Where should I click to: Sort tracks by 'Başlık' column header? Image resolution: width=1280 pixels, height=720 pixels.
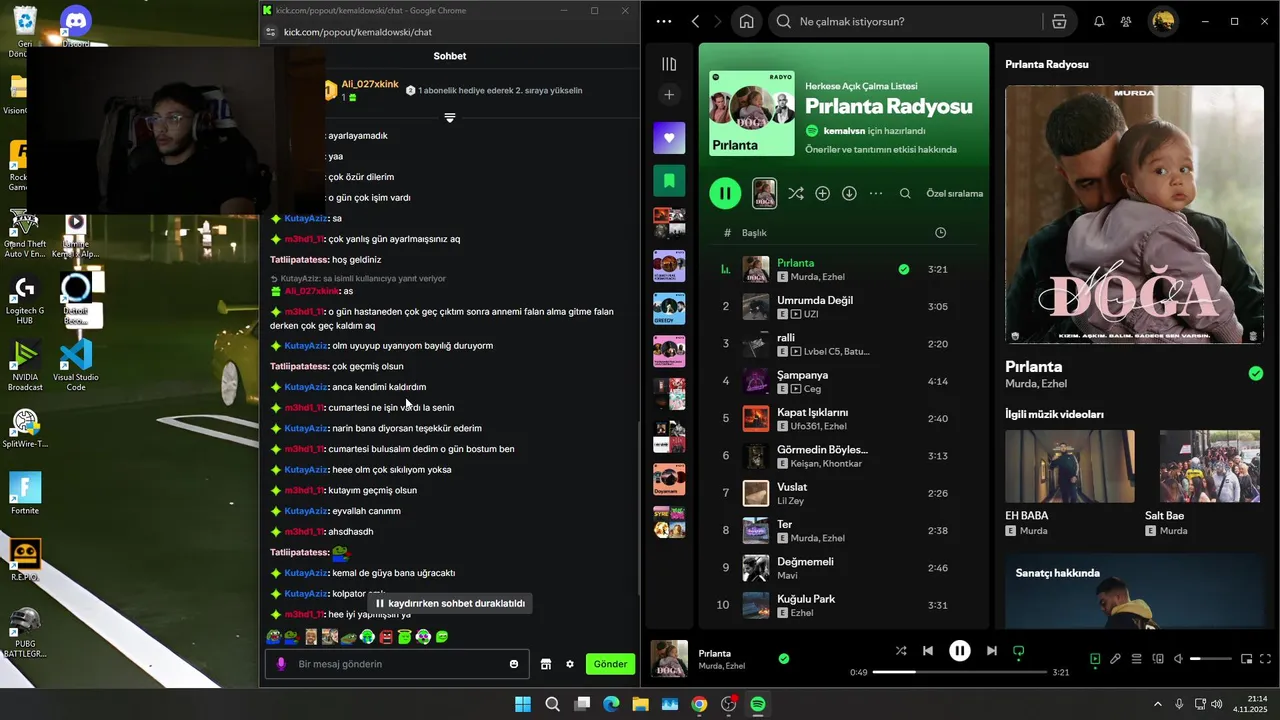754,233
